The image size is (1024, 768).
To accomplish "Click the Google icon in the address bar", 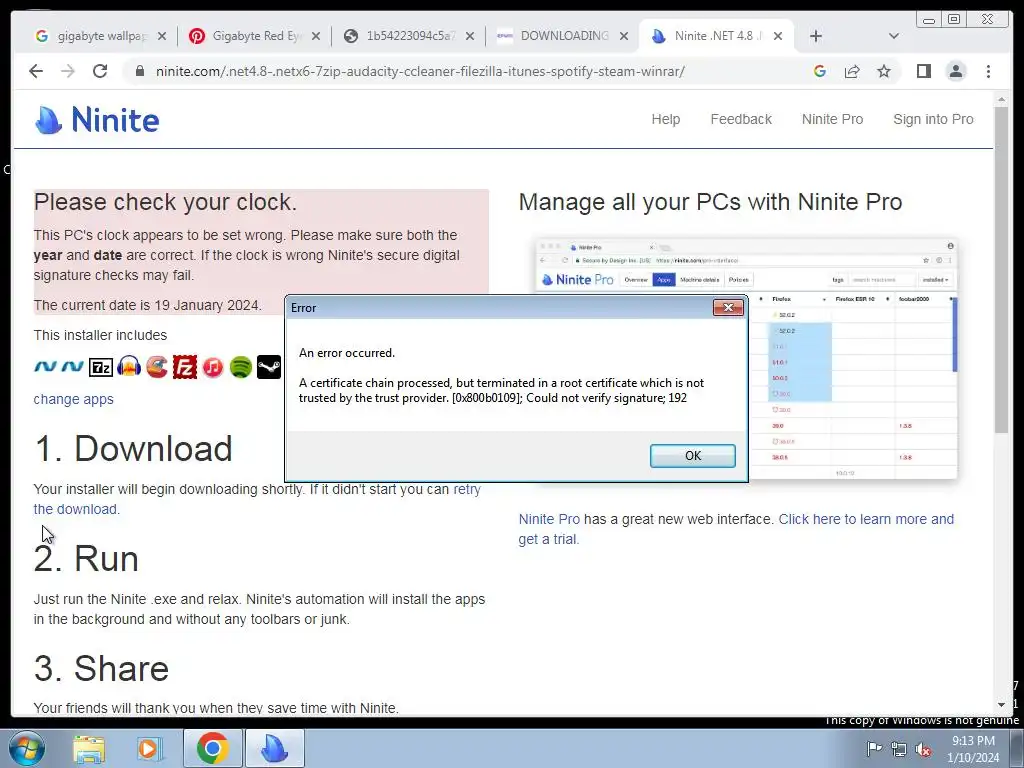I will 820,71.
